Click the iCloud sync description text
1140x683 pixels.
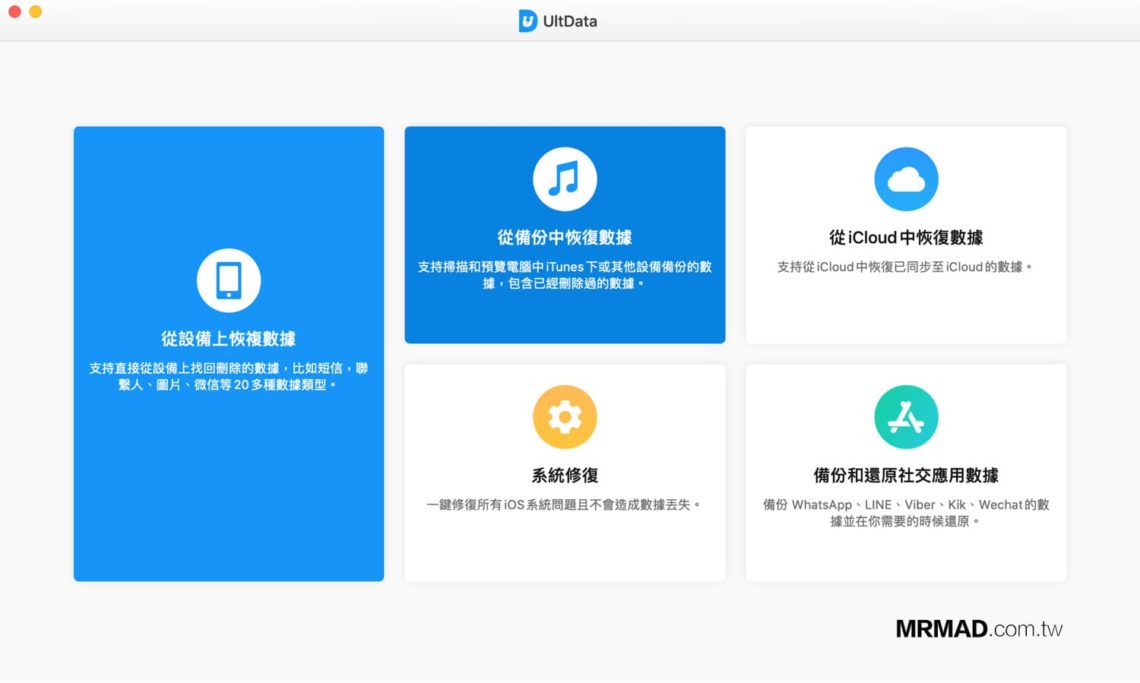pos(906,268)
